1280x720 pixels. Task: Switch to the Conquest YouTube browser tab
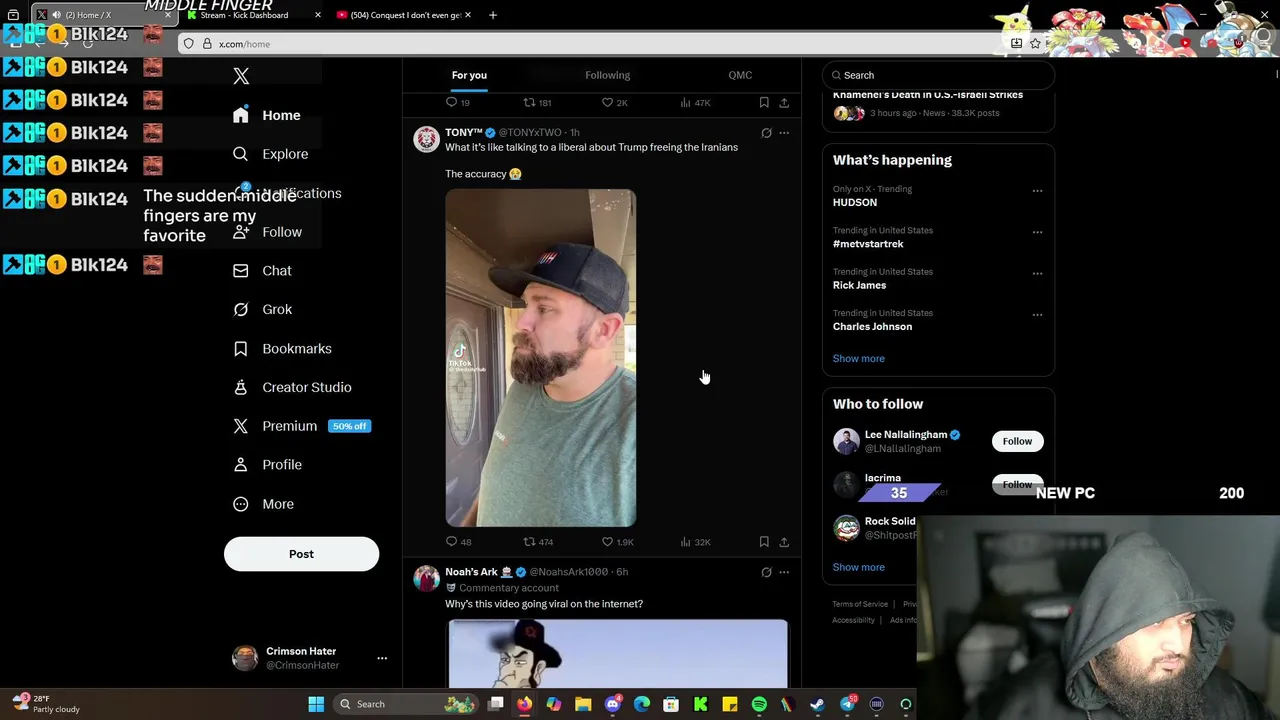point(405,15)
